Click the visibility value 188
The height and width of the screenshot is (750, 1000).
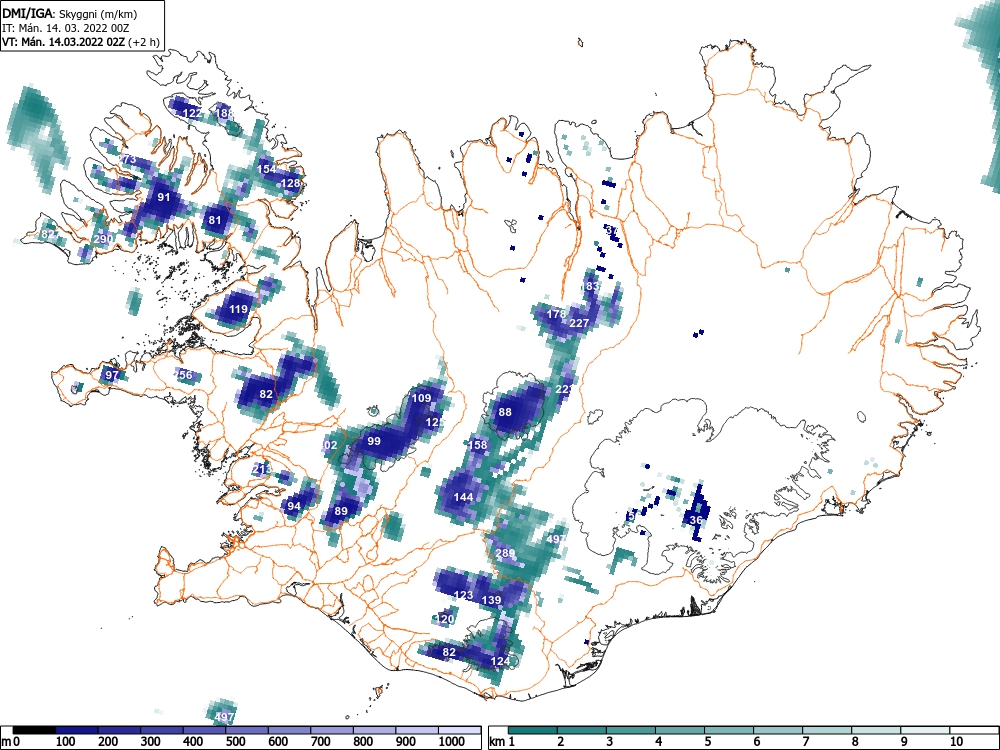click(224, 113)
